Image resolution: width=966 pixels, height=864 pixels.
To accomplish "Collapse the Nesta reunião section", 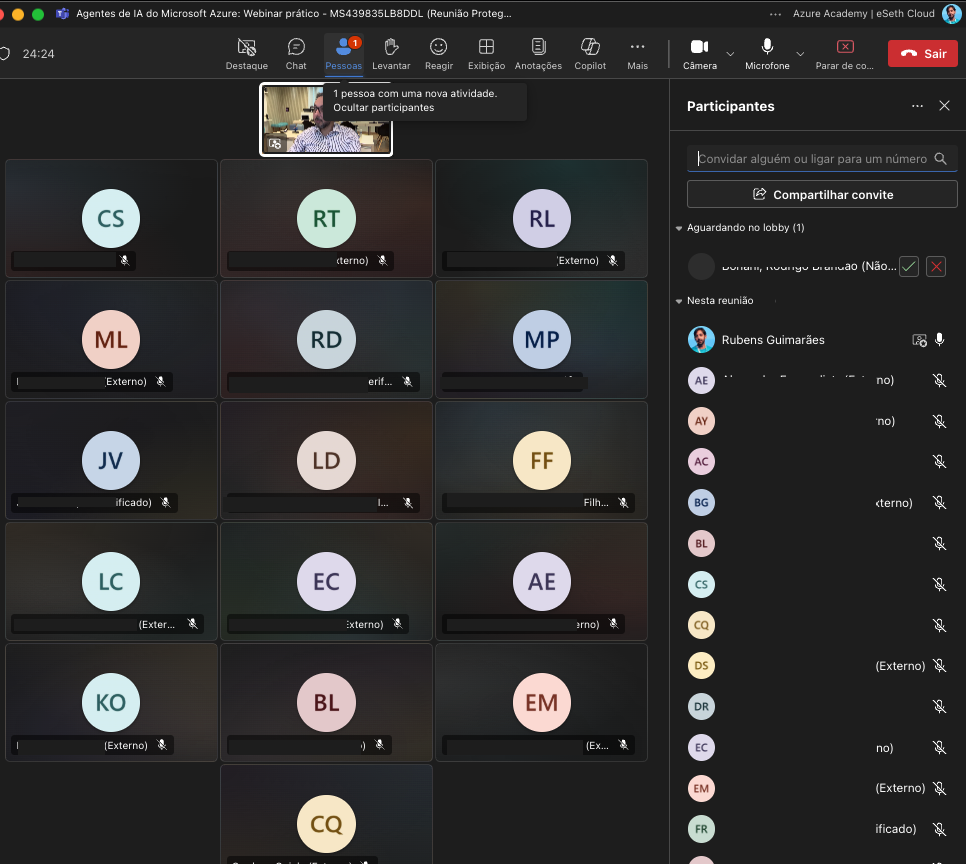I will [679, 301].
